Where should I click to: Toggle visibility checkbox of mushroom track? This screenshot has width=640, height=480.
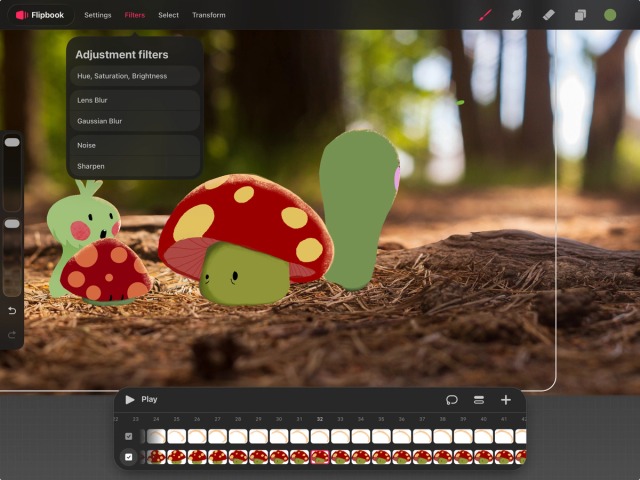coord(128,457)
